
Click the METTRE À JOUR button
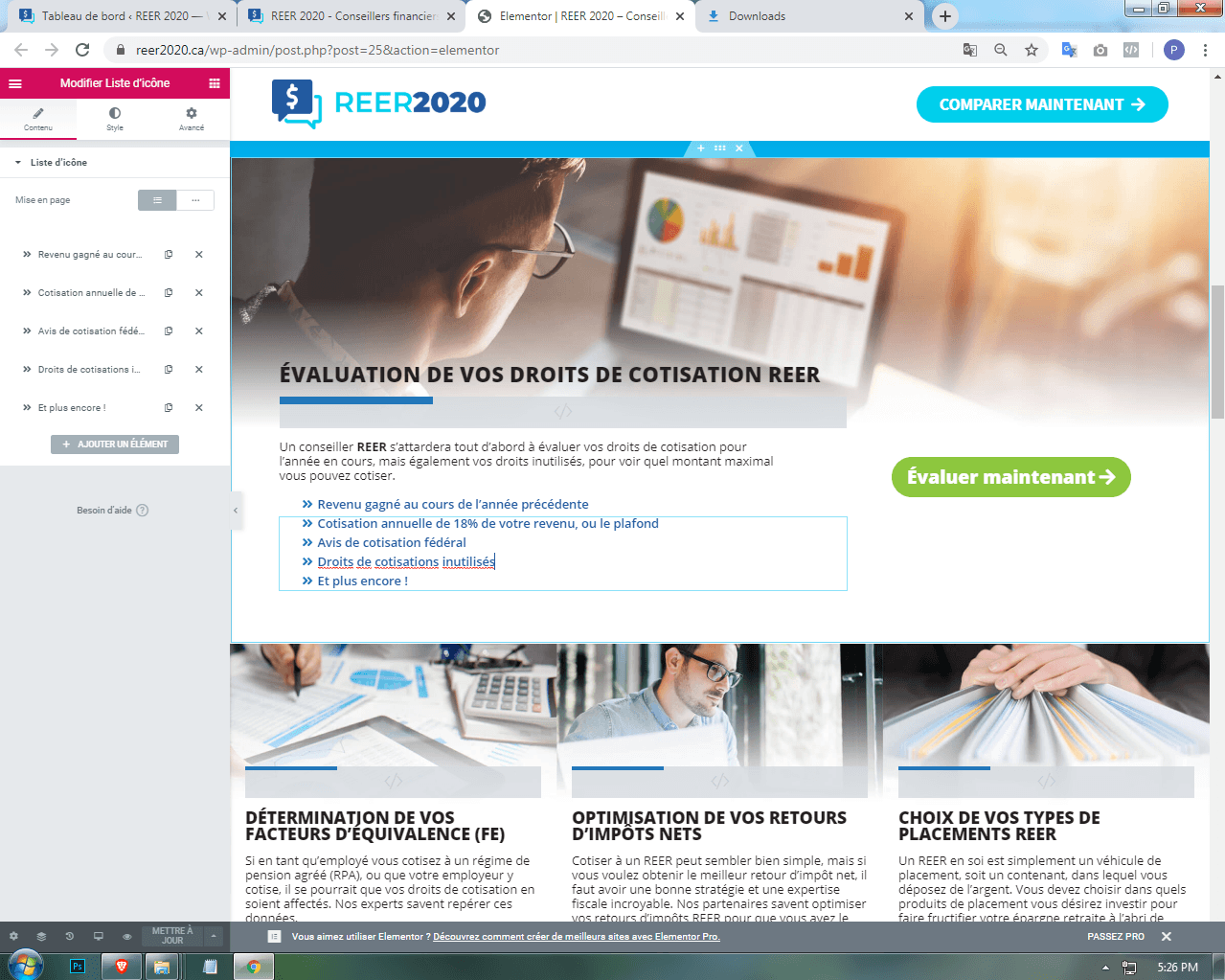tap(172, 936)
